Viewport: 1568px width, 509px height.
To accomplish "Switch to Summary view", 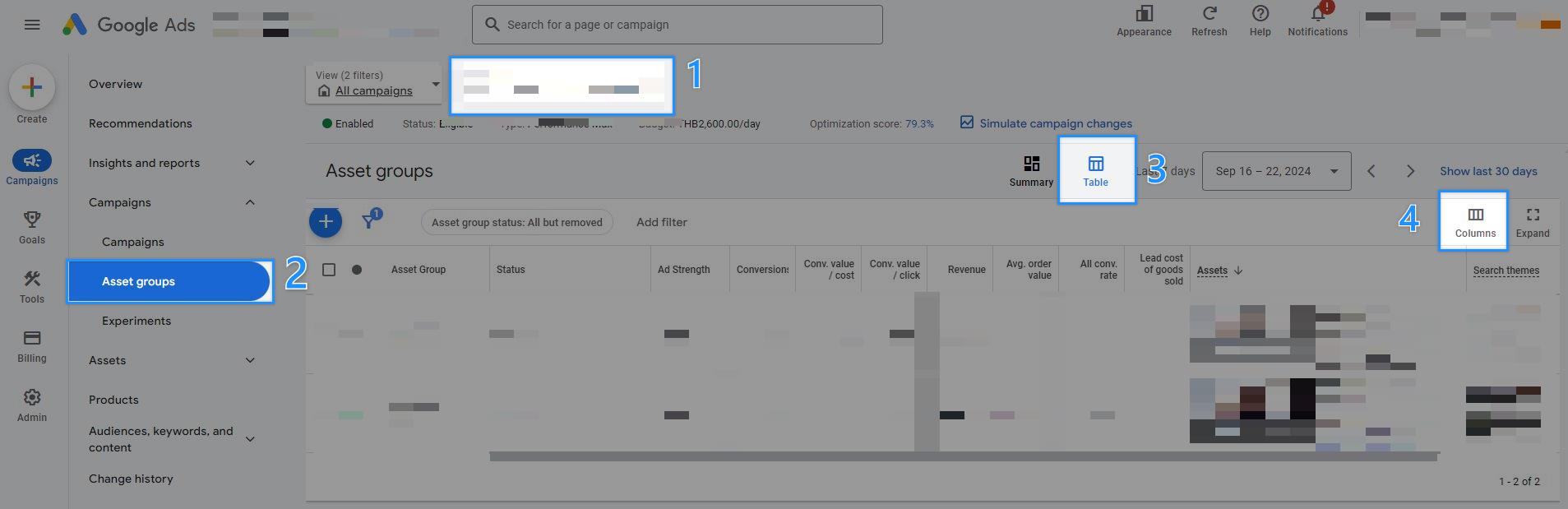I will pyautogui.click(x=1031, y=171).
